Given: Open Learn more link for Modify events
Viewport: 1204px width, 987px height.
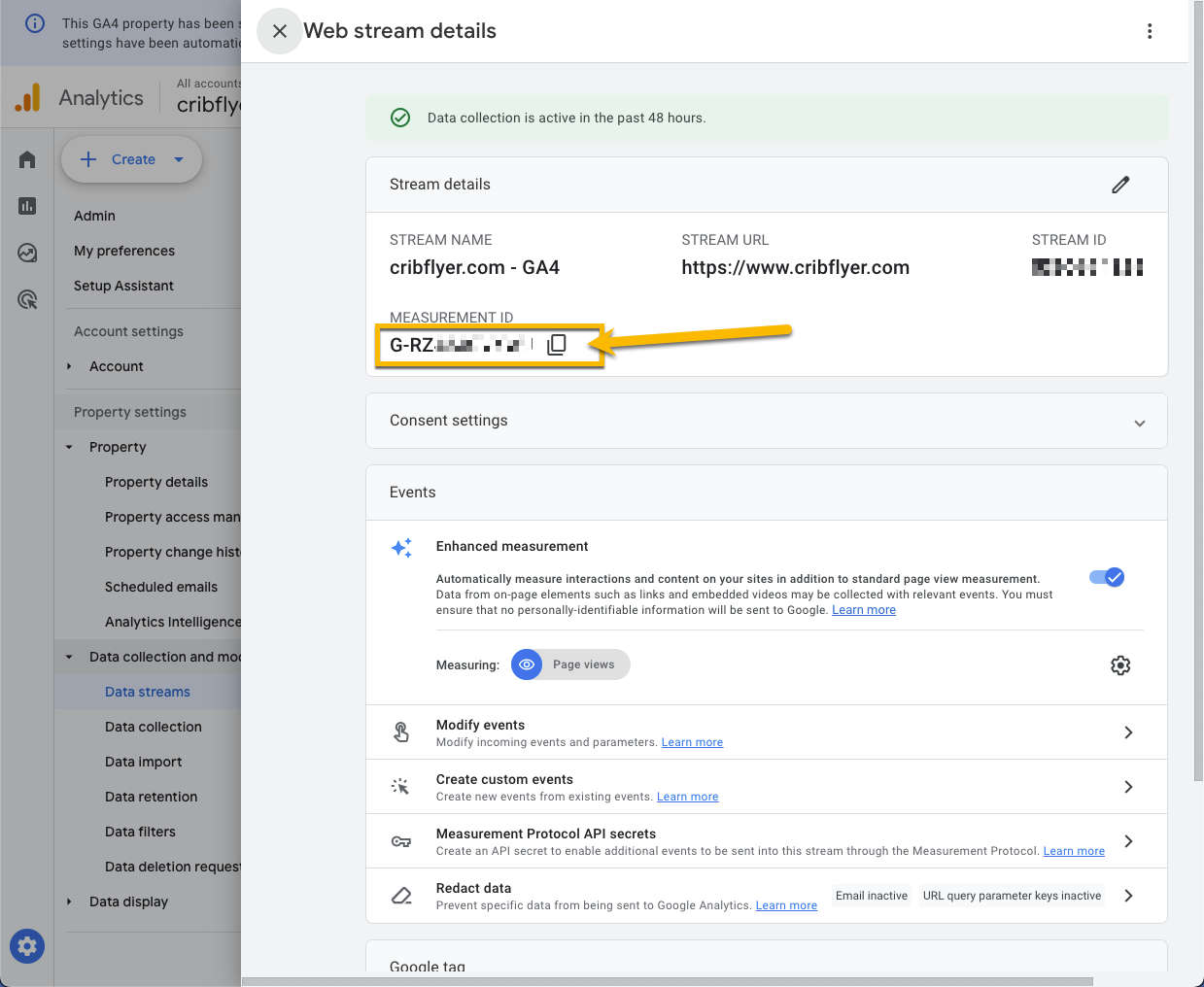Looking at the screenshot, I should click(x=692, y=742).
